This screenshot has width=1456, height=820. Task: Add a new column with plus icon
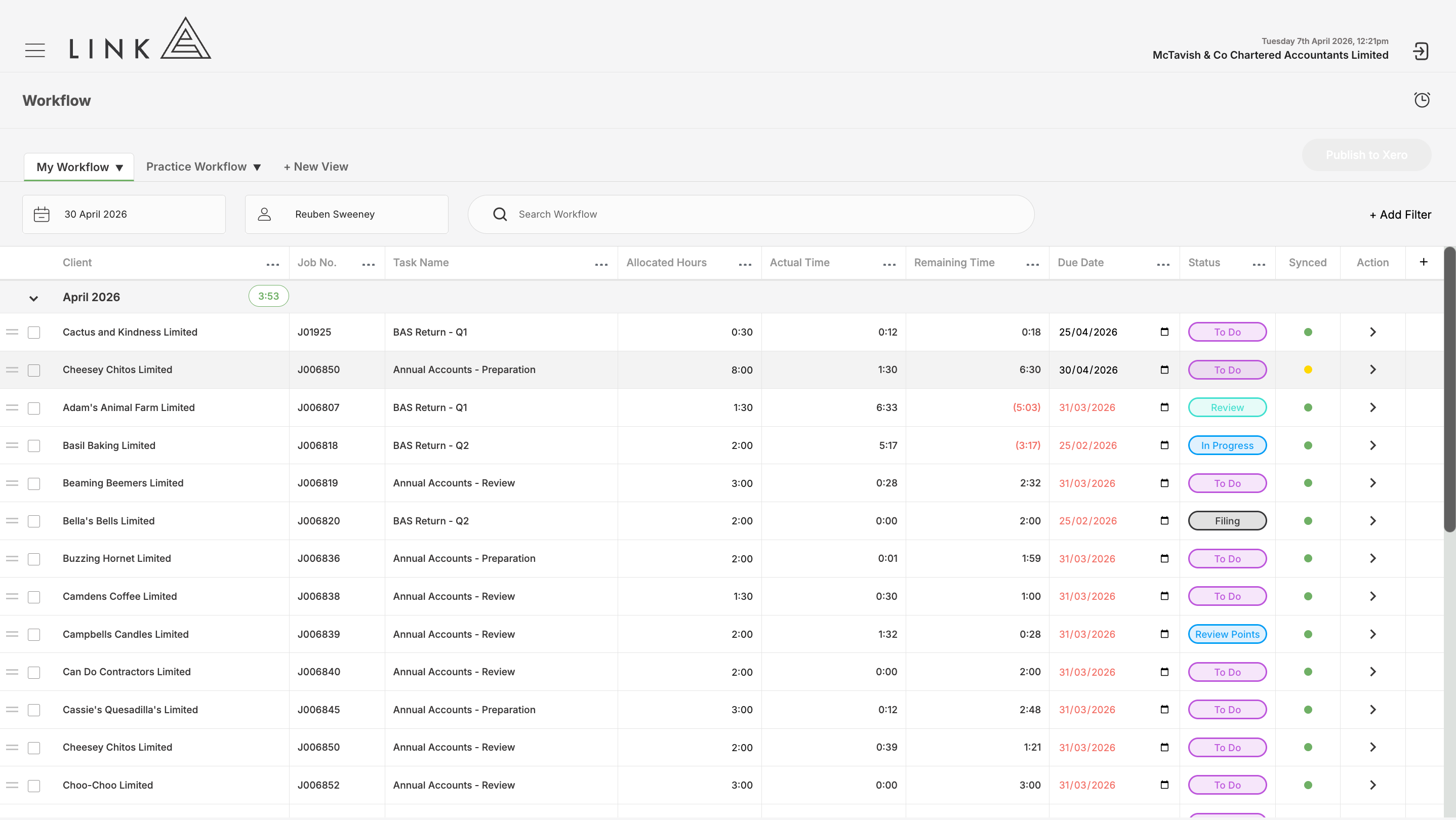(1423, 262)
